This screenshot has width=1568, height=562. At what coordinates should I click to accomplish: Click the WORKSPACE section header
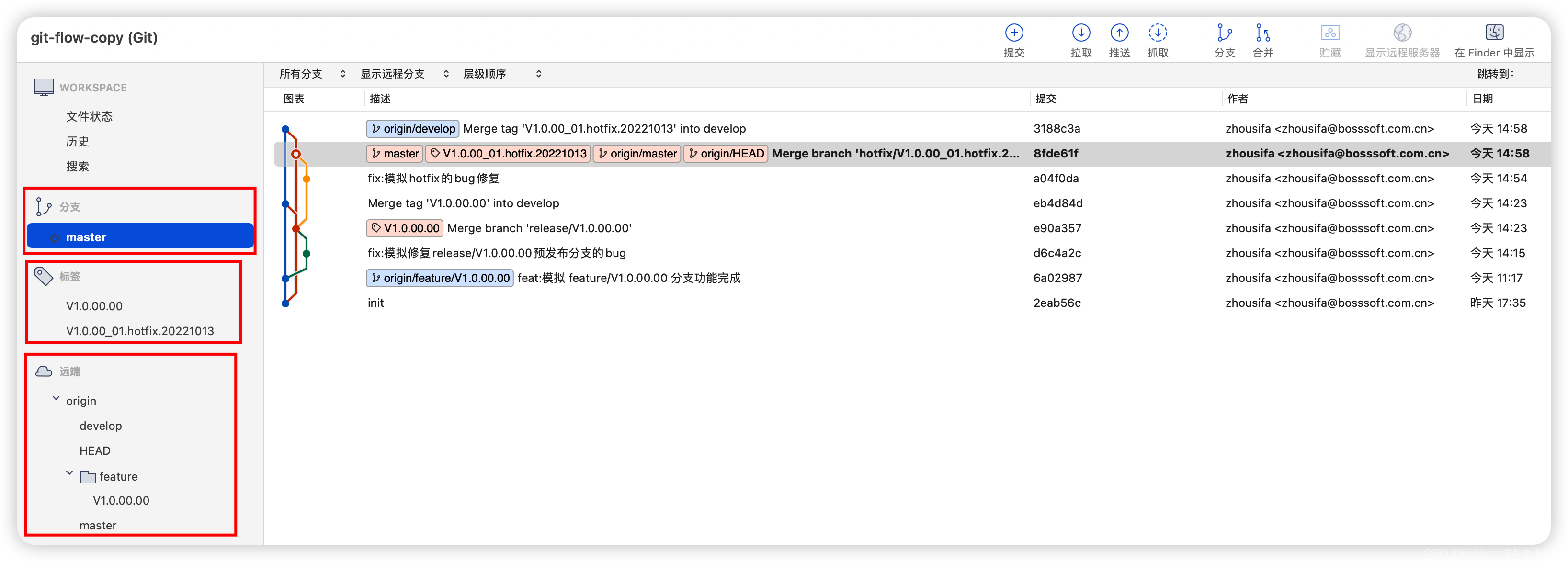pos(93,87)
